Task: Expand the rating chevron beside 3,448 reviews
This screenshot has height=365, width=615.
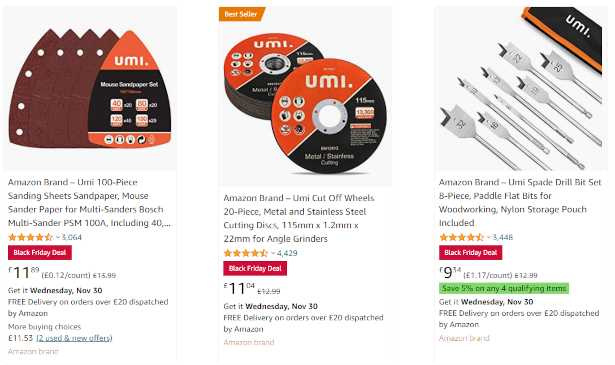Action: 489,237
